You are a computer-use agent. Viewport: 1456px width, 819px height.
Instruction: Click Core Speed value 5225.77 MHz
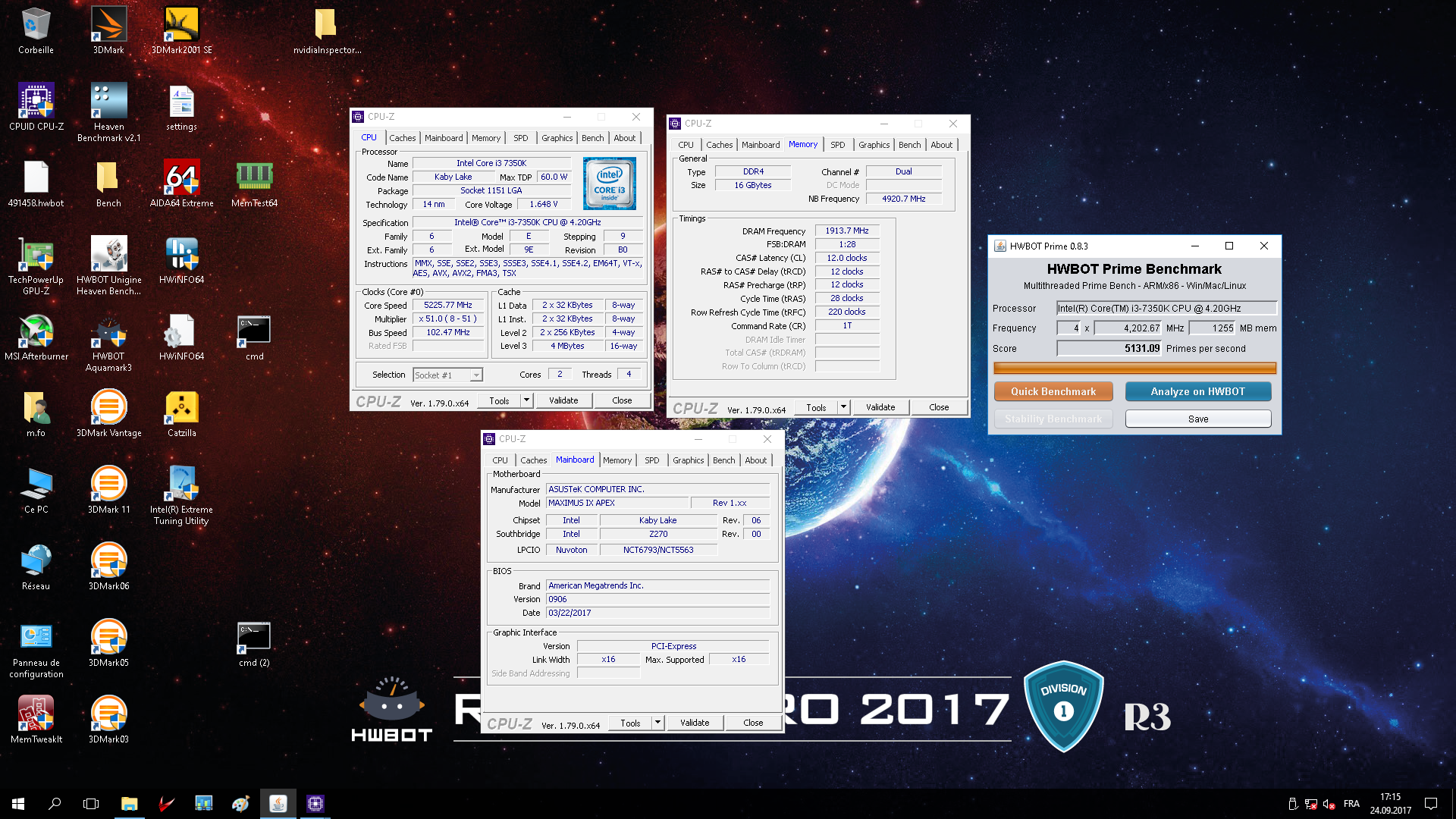tap(448, 305)
